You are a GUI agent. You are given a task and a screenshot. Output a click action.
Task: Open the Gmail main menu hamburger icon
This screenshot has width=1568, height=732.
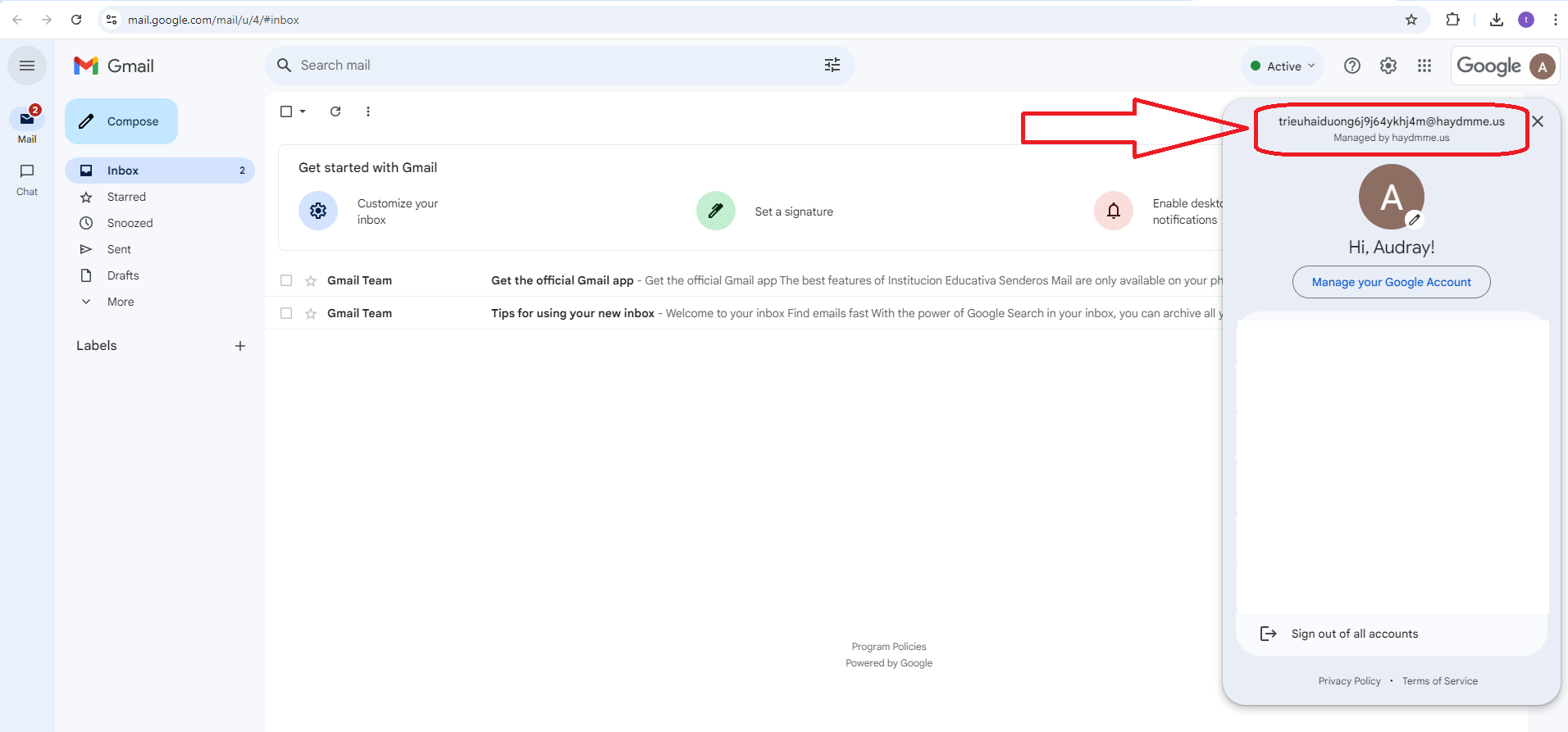(27, 66)
